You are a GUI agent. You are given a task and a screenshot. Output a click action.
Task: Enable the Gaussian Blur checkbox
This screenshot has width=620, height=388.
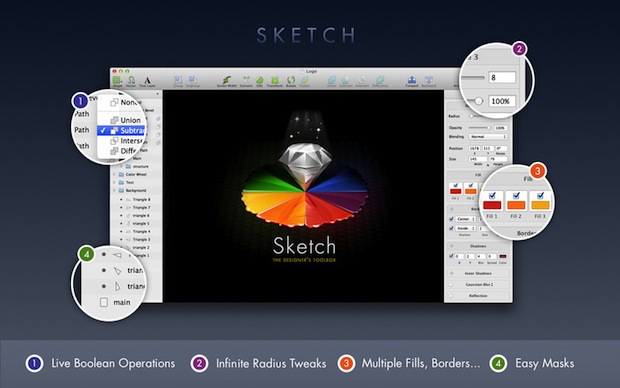(451, 284)
